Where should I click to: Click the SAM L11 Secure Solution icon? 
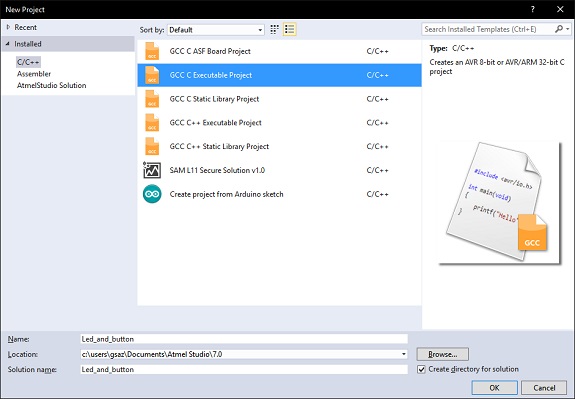(x=152, y=170)
